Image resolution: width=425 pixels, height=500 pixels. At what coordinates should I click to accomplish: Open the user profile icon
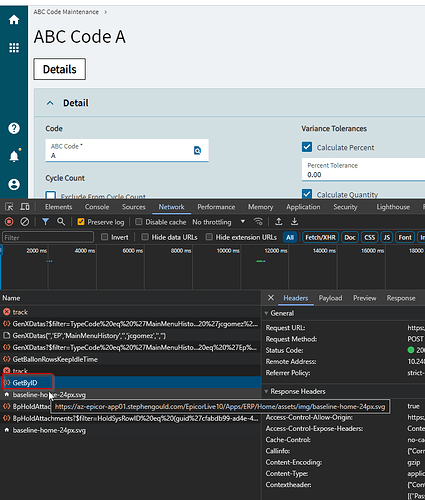coord(14,184)
